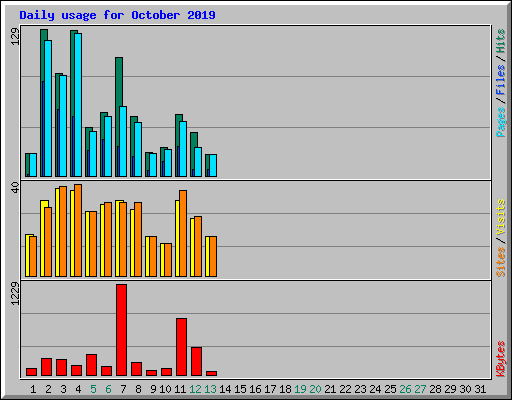Click the 'Daily usage for October 2019' title
The height and width of the screenshot is (400, 512).
117,15
